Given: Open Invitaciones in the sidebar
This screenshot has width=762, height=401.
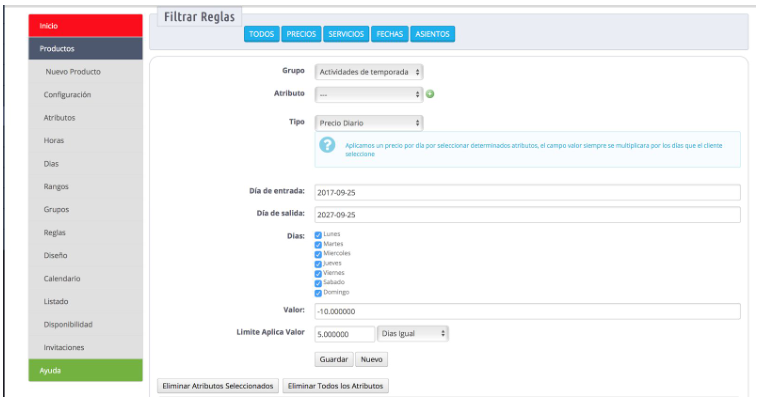Looking at the screenshot, I should tap(86, 348).
